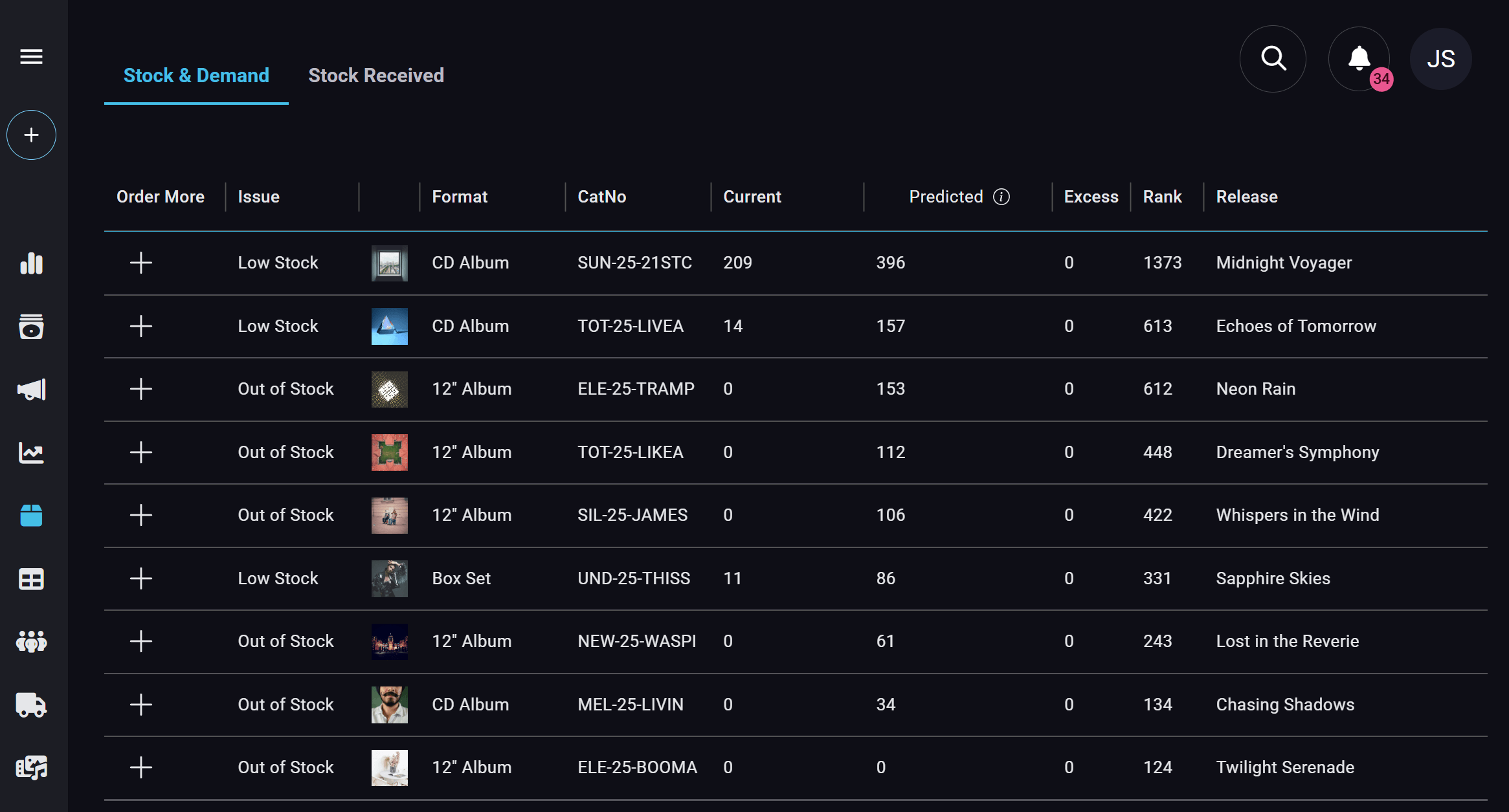Order more of Midnight Voyager
Viewport: 1509px width, 812px height.
click(141, 263)
